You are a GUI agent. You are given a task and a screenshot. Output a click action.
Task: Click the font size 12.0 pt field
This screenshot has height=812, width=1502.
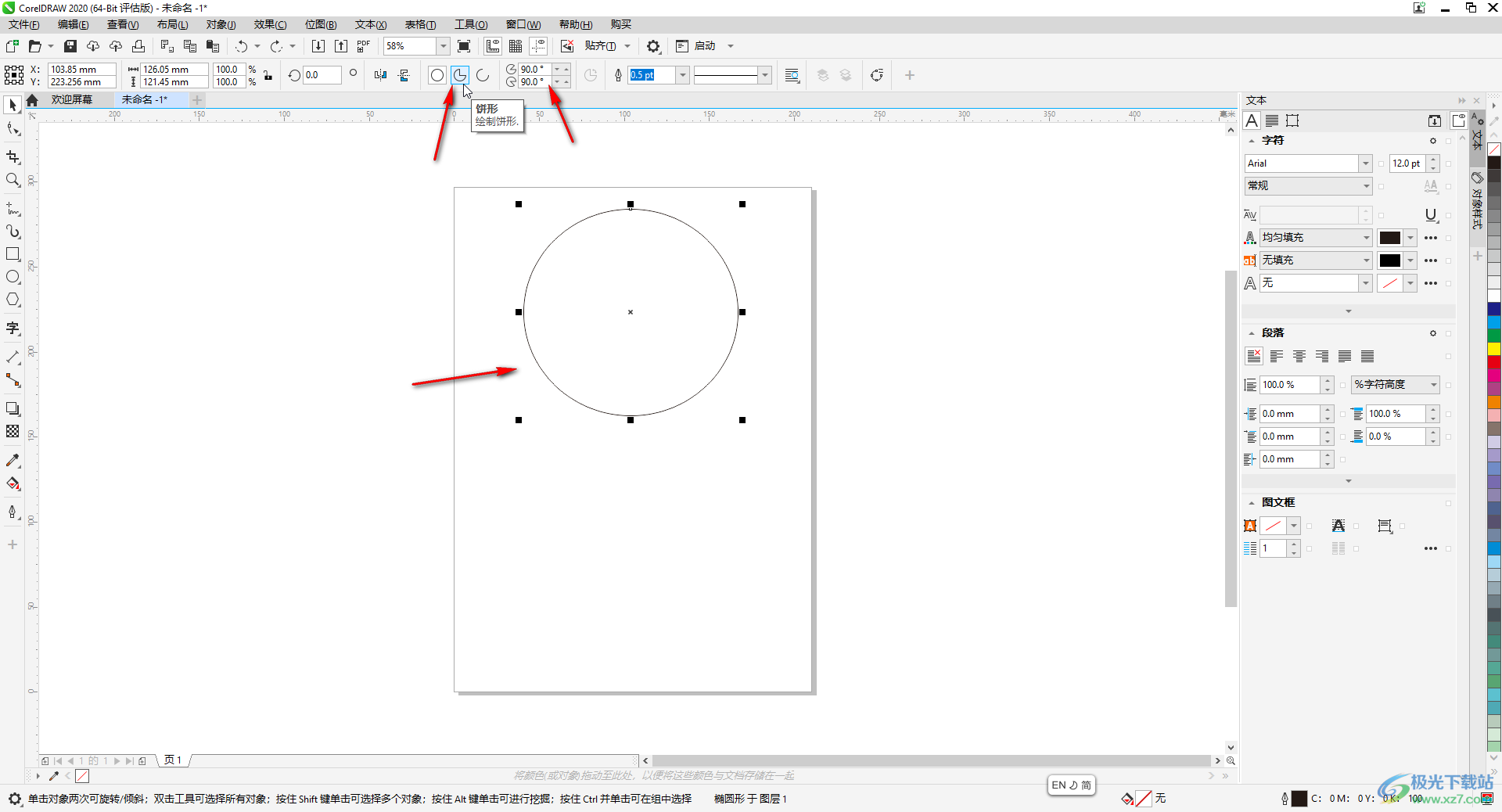(1408, 163)
